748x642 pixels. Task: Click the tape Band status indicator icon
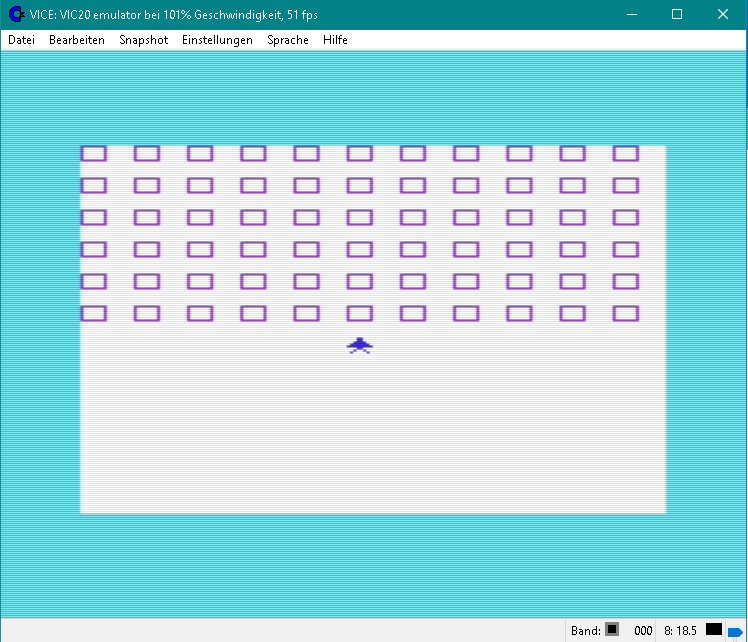[x=612, y=629]
